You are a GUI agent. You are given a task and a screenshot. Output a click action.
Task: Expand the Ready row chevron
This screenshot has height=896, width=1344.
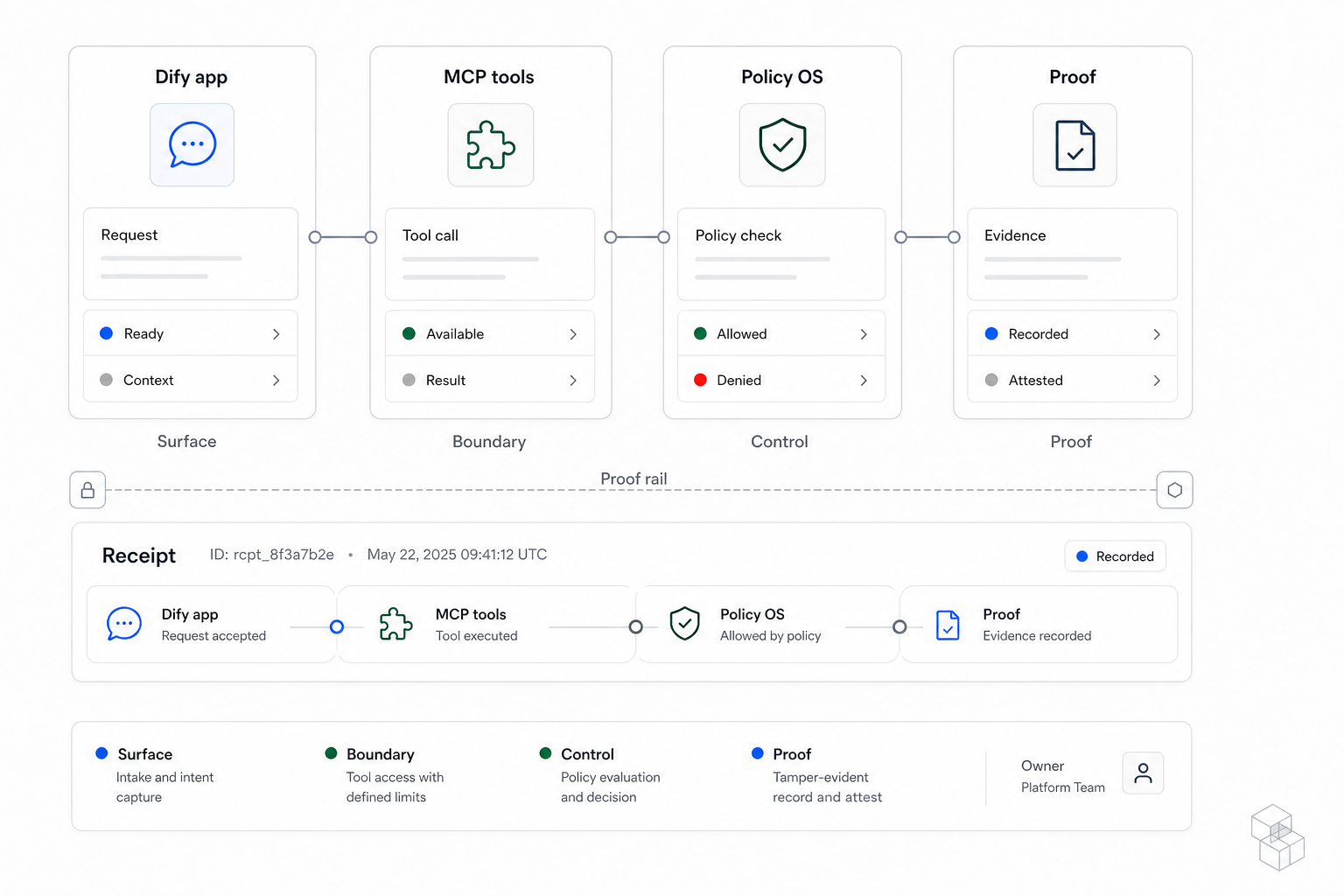(x=276, y=333)
